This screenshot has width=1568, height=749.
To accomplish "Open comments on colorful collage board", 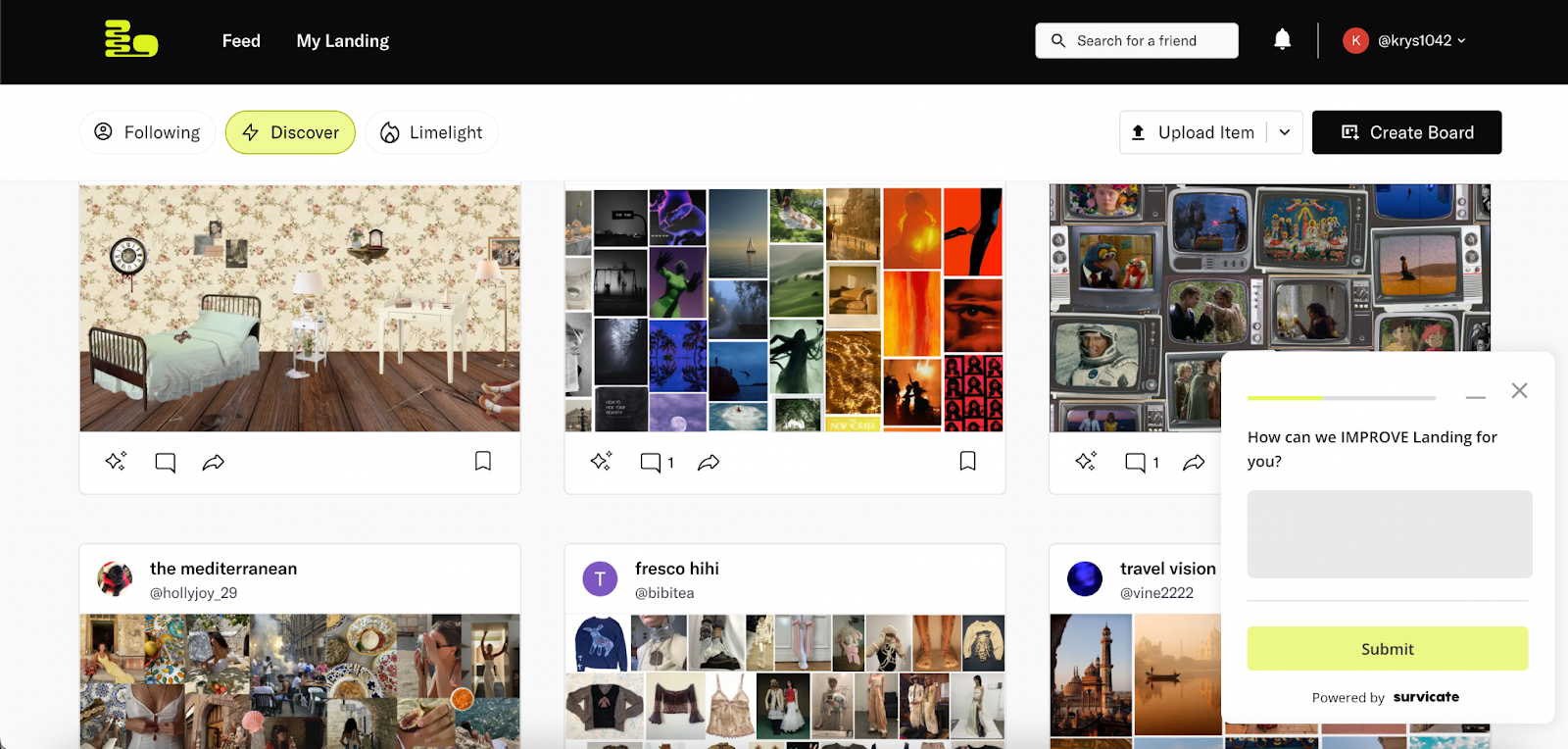I will 657,462.
